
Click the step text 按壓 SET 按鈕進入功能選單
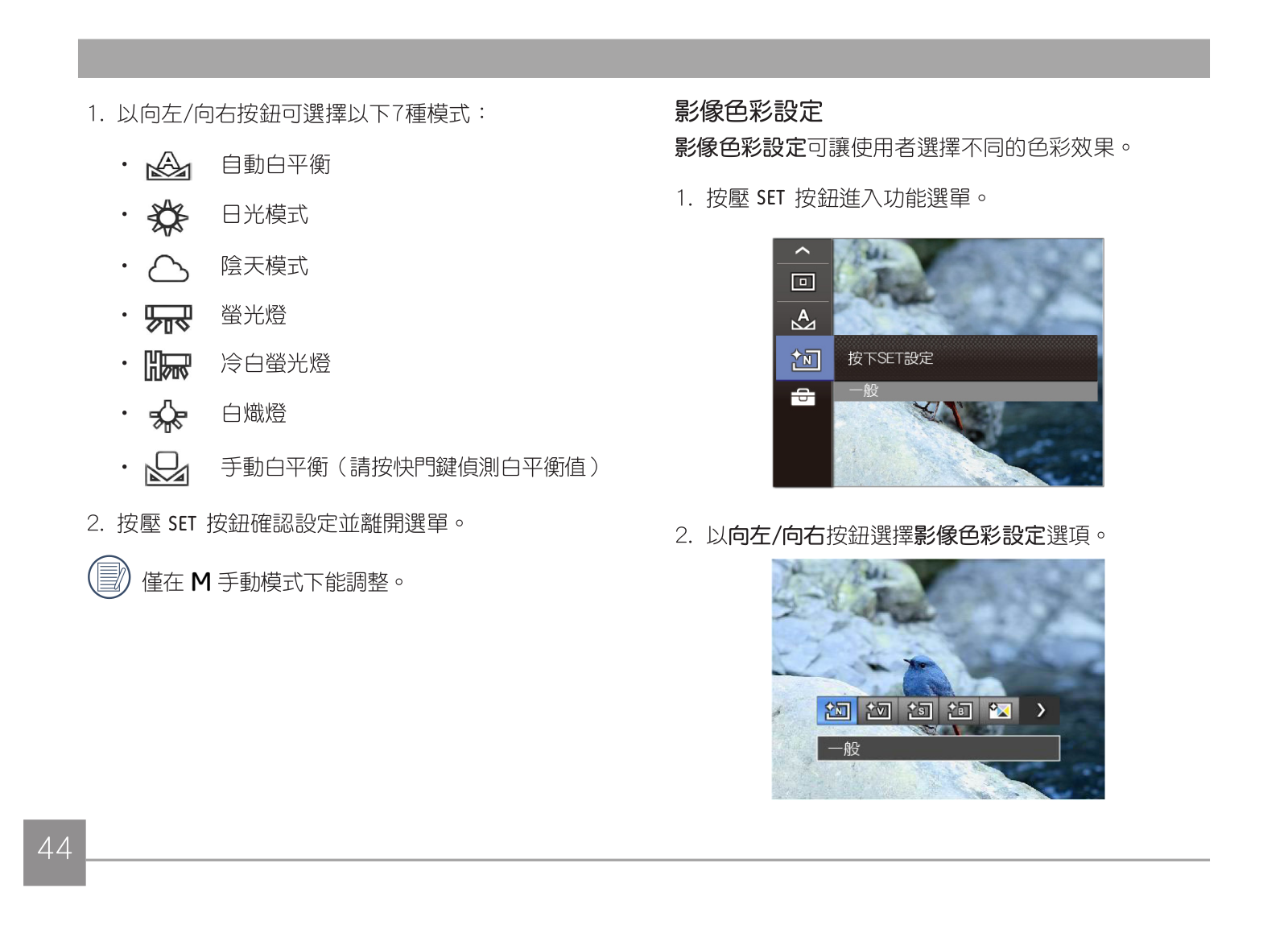[846, 198]
